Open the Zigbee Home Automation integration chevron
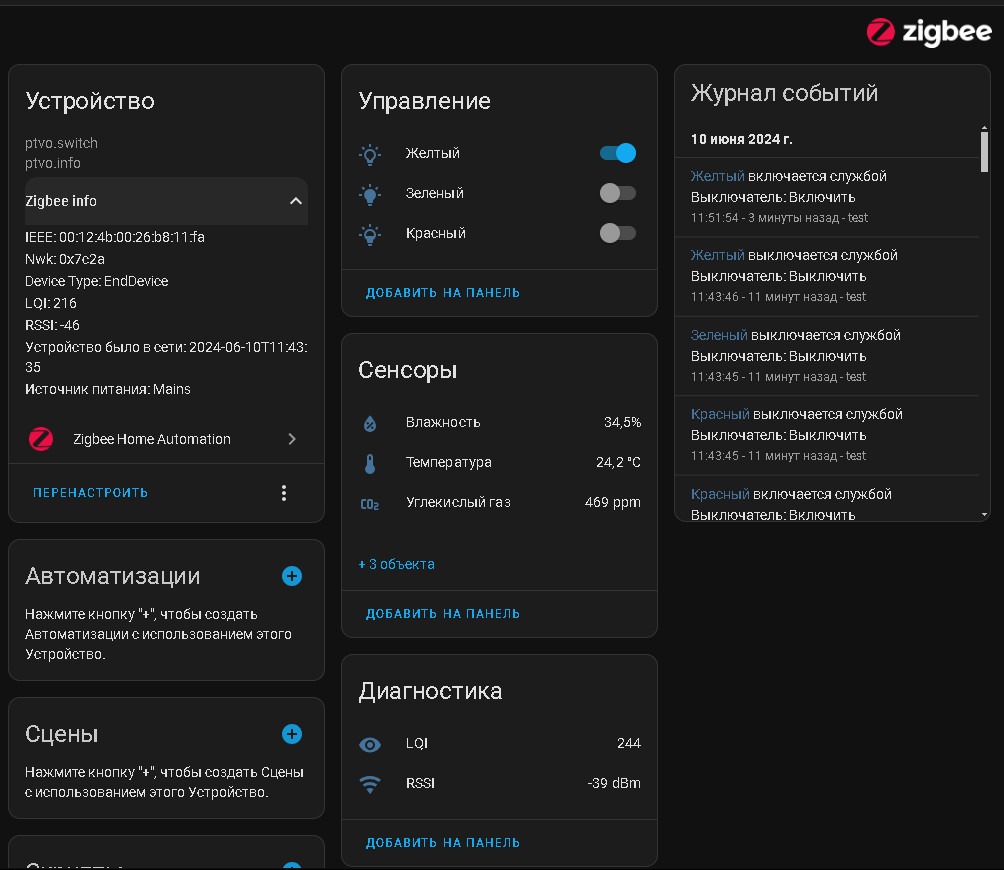 292,439
